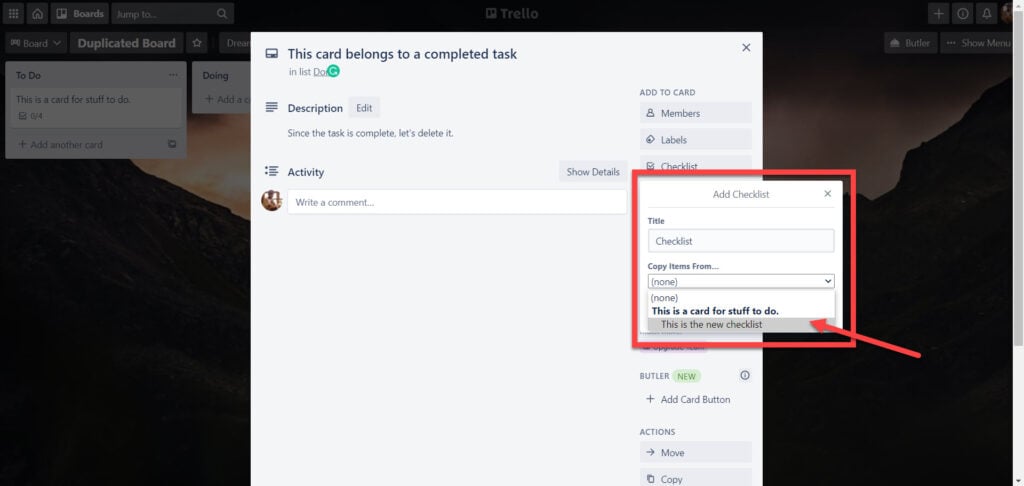Open the Butler button in board header
Viewport: 1024px width, 486px height.
(x=911, y=43)
